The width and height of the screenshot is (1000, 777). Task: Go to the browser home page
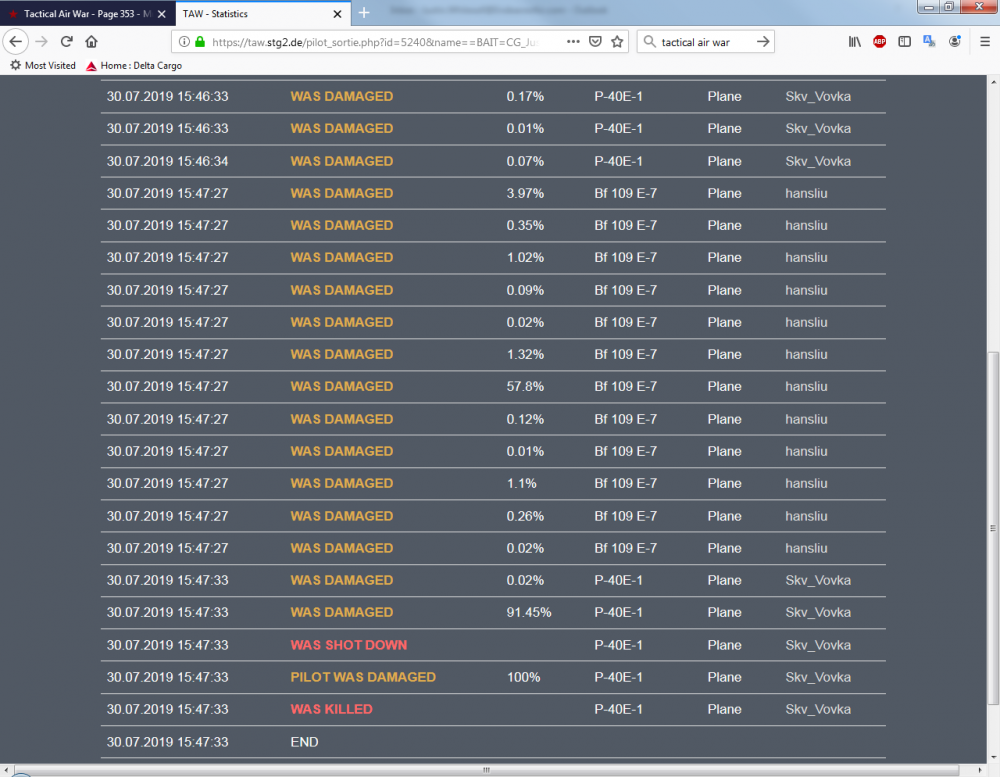[x=91, y=42]
